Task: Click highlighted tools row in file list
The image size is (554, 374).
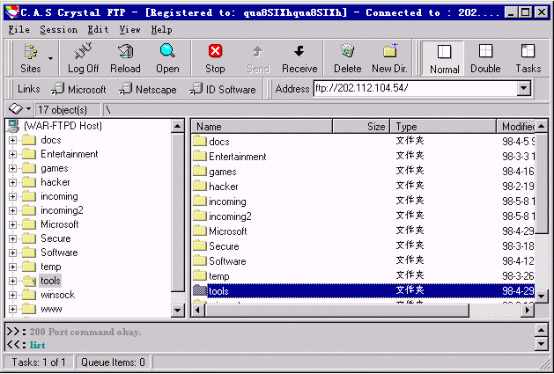Action: point(364,291)
